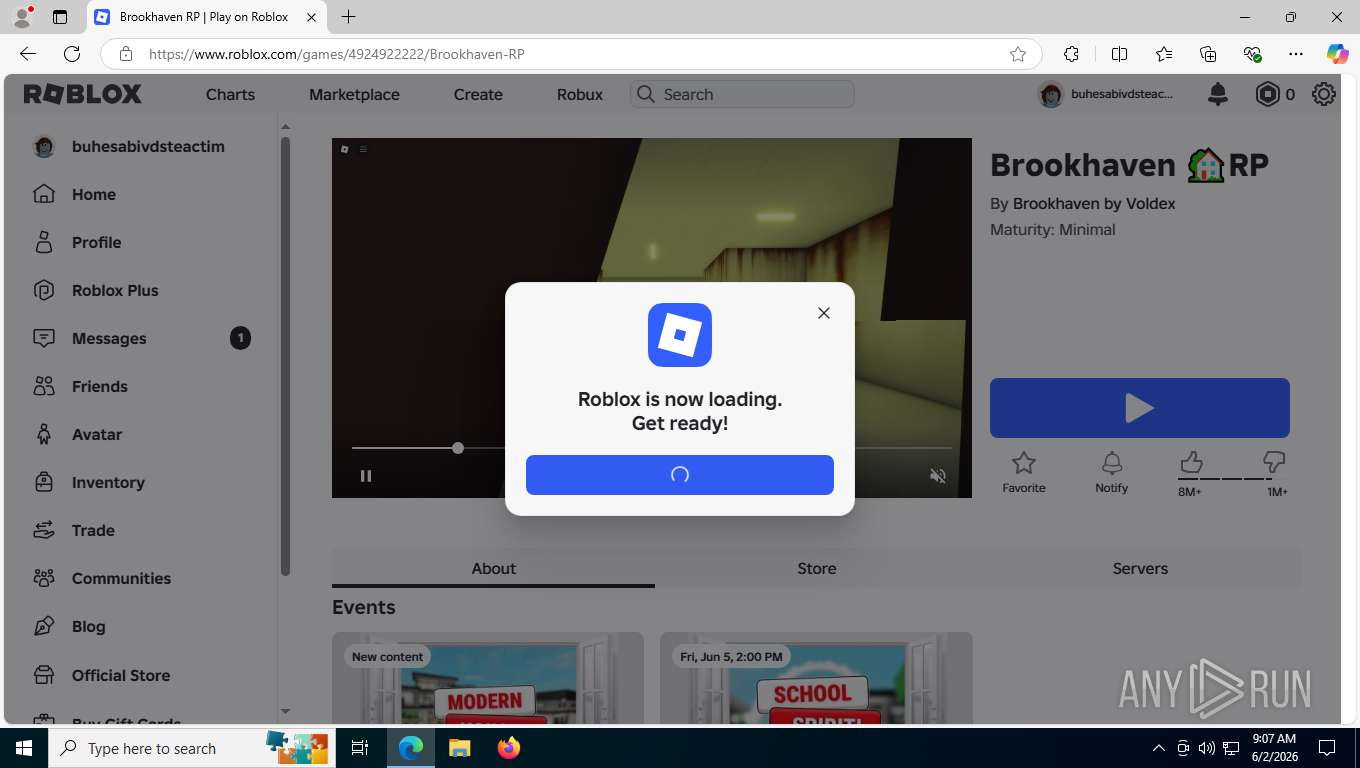
Task: Open browser essentials icon
Action: [1252, 54]
